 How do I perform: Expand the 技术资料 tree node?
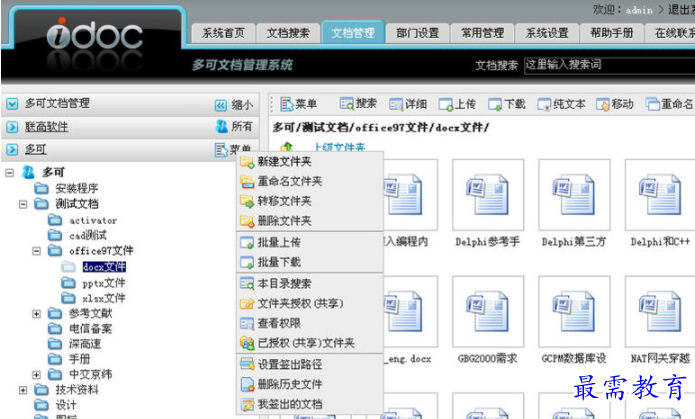pos(23,390)
